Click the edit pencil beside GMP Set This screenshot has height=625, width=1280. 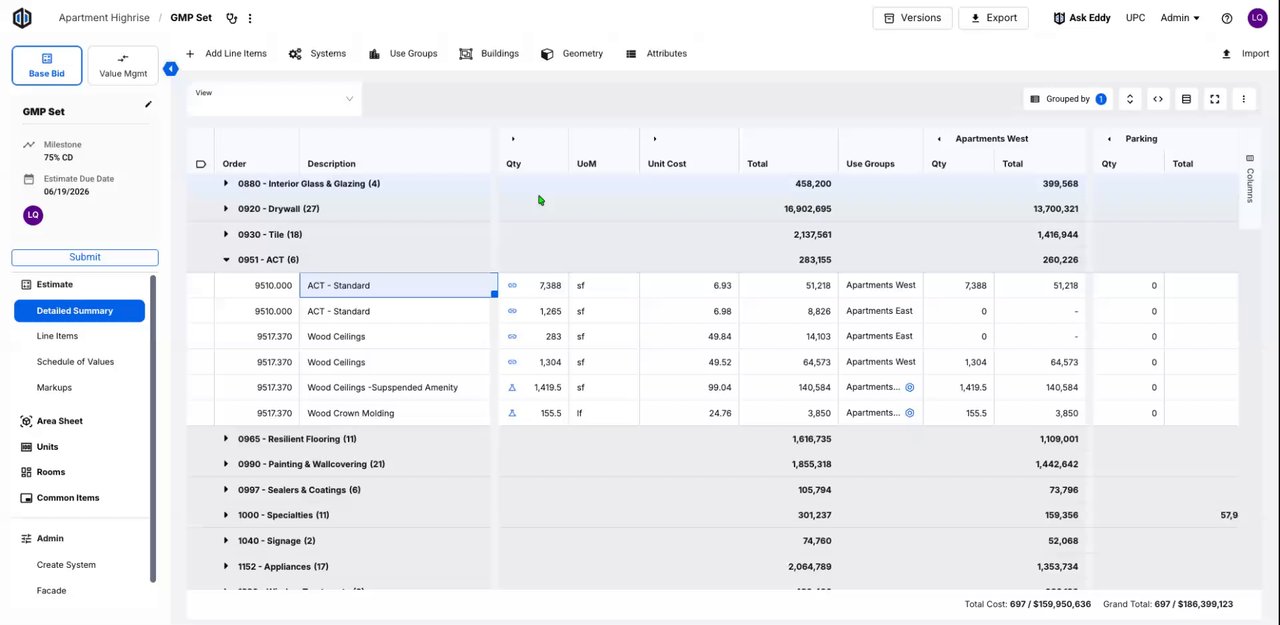point(148,104)
